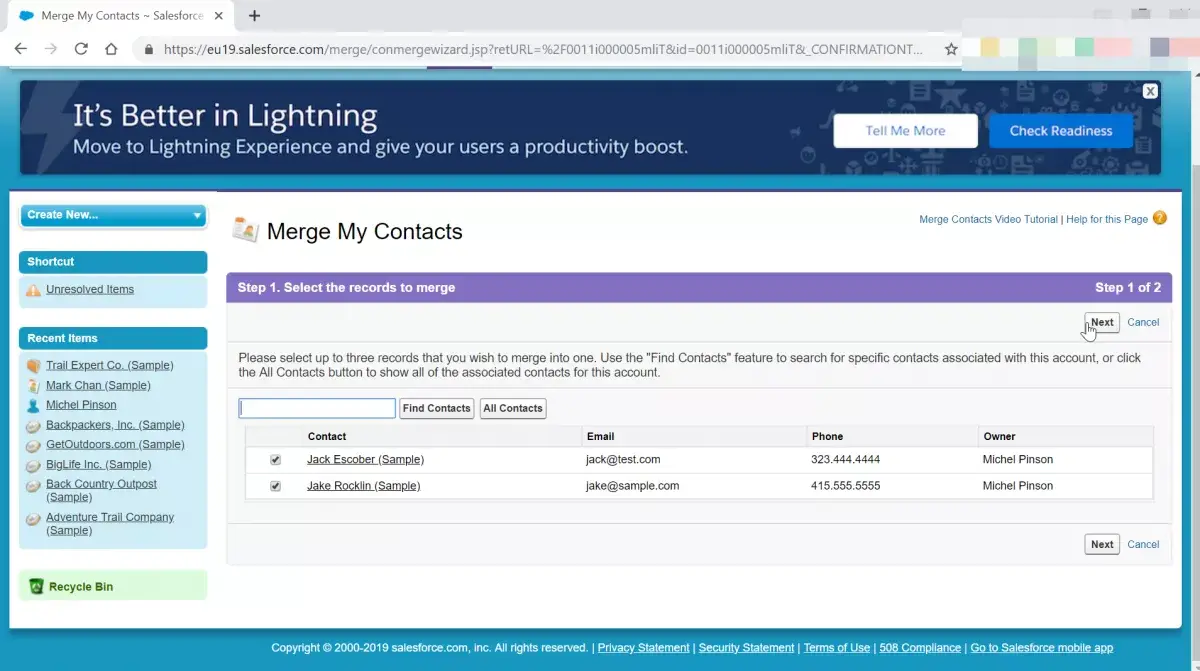
Task: Reload the page with the refresh icon
Action: (81, 48)
